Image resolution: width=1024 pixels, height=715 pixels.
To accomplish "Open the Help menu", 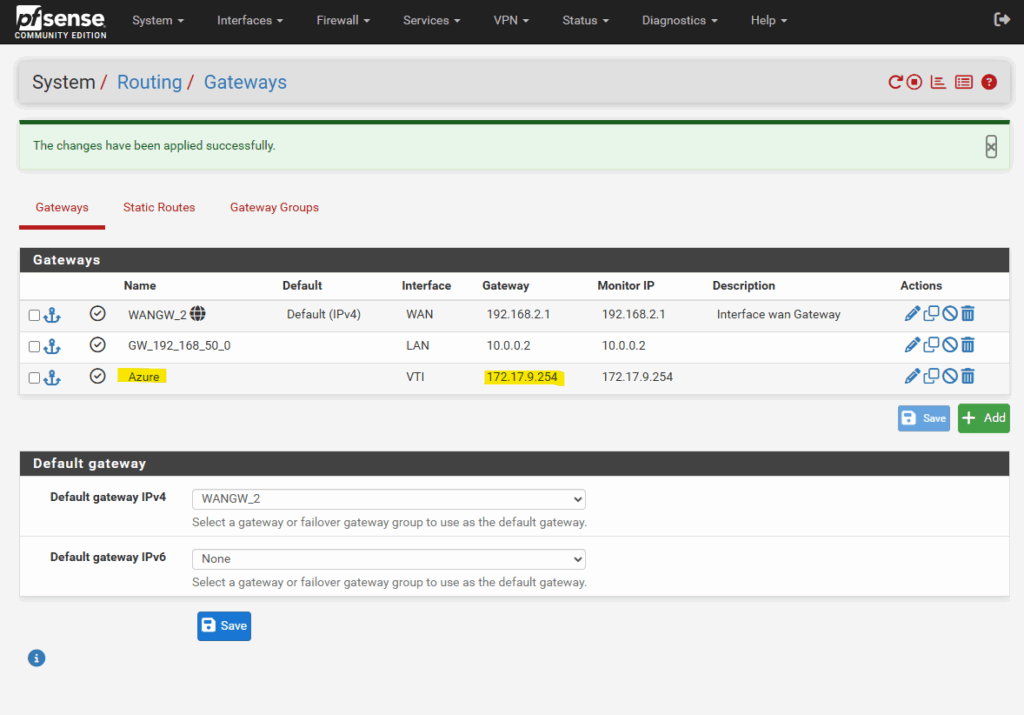I will pyautogui.click(x=769, y=20).
